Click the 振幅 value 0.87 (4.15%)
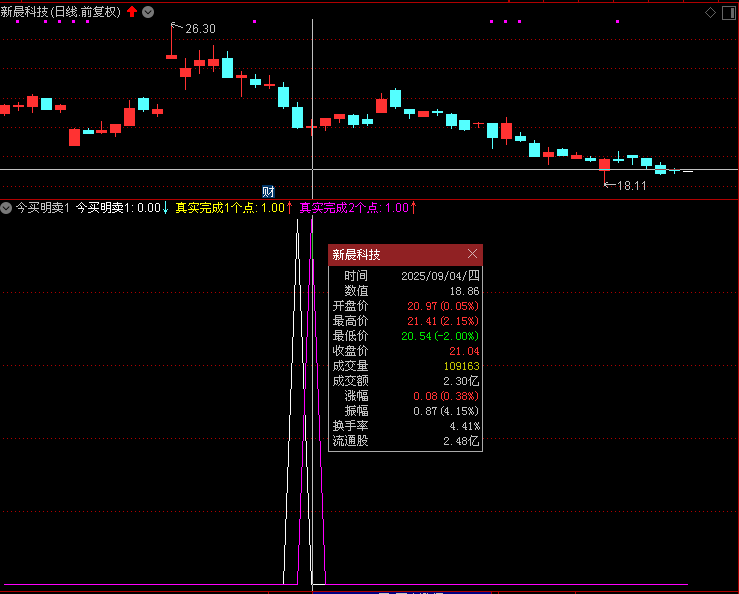The height and width of the screenshot is (594, 739). (x=446, y=411)
